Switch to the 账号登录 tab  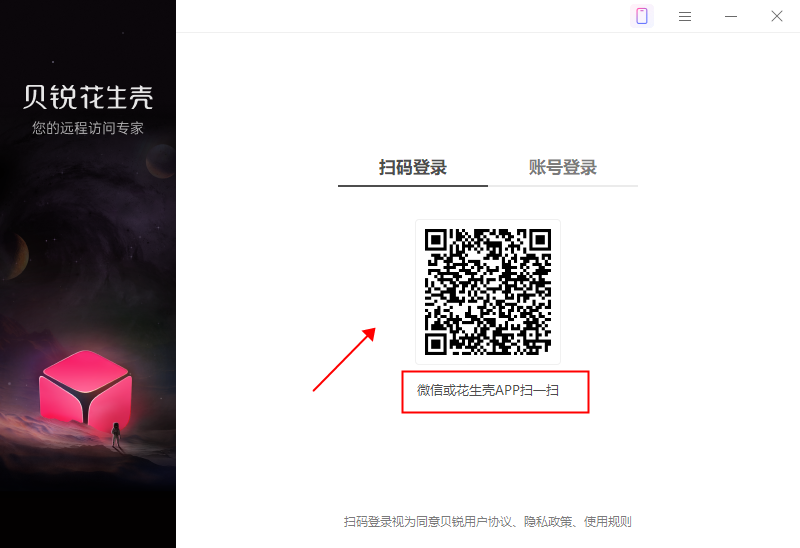point(563,167)
